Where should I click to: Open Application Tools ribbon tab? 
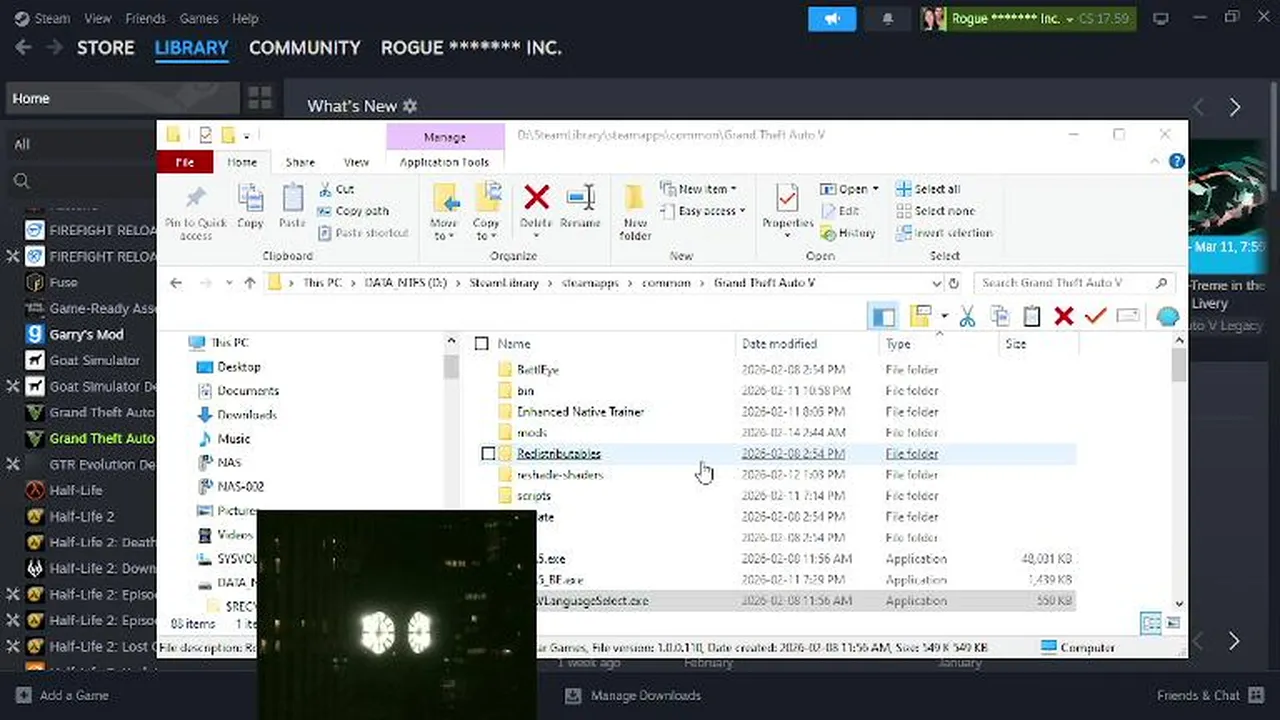click(x=444, y=162)
